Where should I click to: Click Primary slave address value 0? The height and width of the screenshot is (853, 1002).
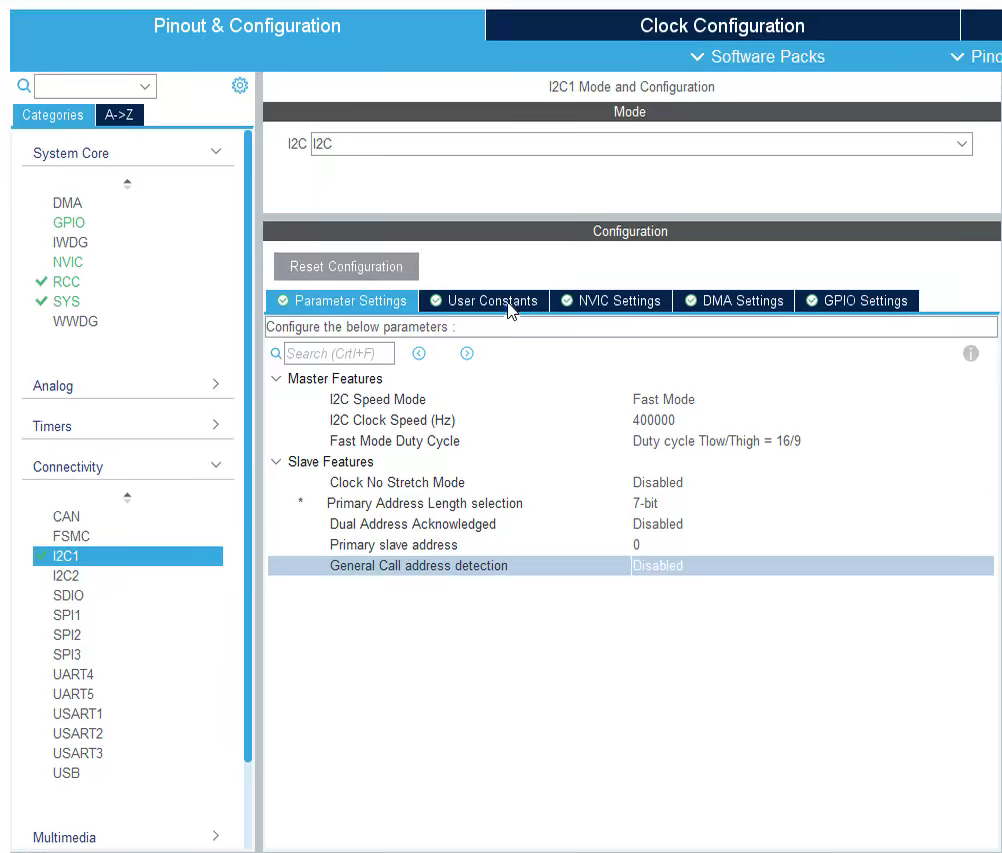[636, 545]
